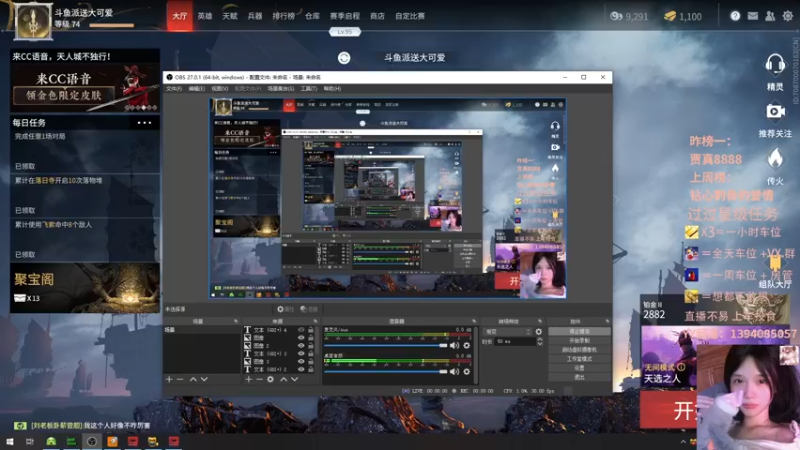Open 麦克风/Aux audio settings gear

[466, 345]
